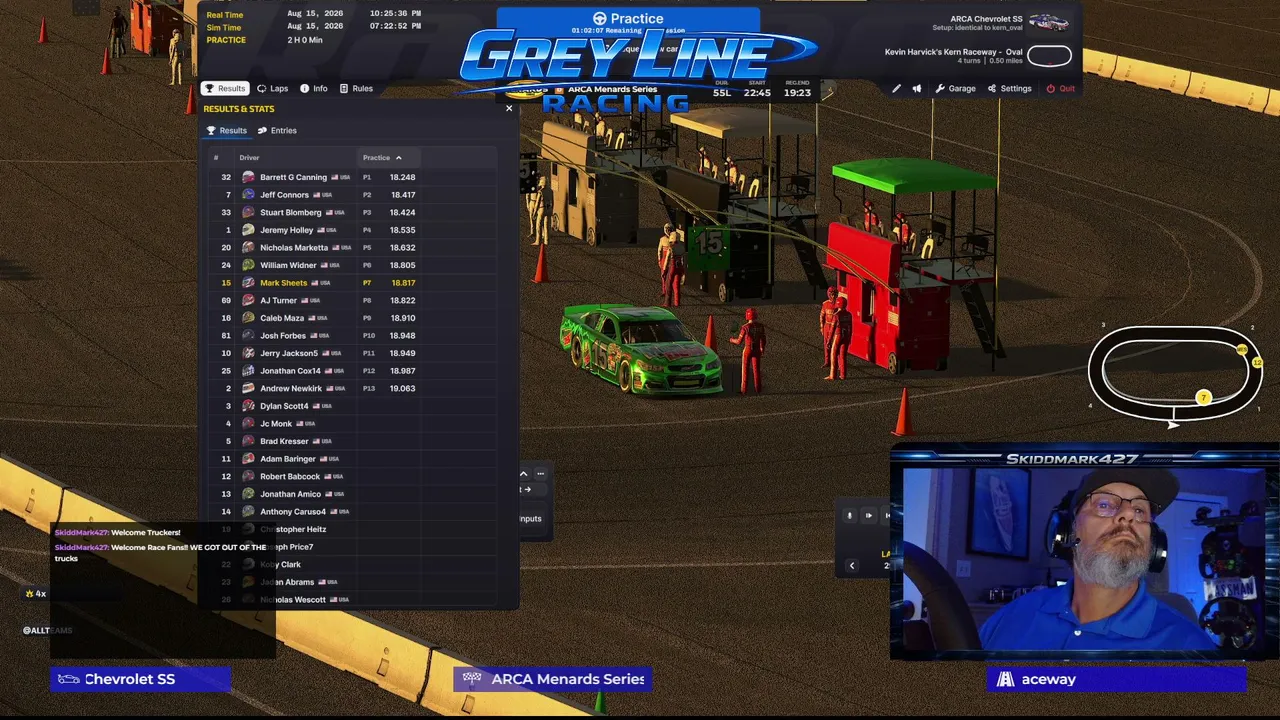Image resolution: width=1280 pixels, height=720 pixels.
Task: Select the Results sub-tab under Results & Stats
Action: point(226,130)
